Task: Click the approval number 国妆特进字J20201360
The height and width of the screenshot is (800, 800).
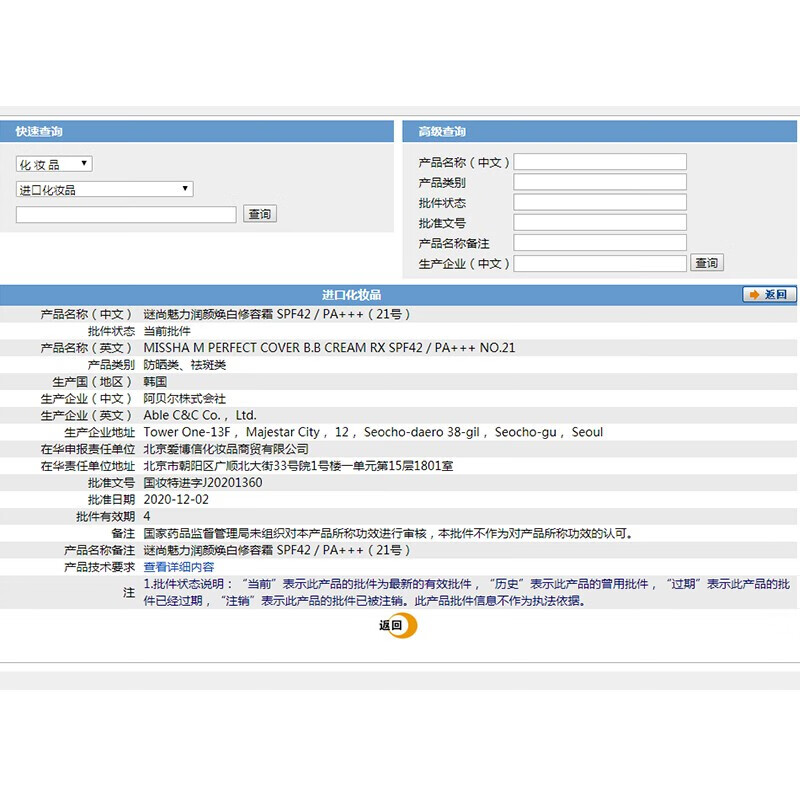Action: pos(203,483)
